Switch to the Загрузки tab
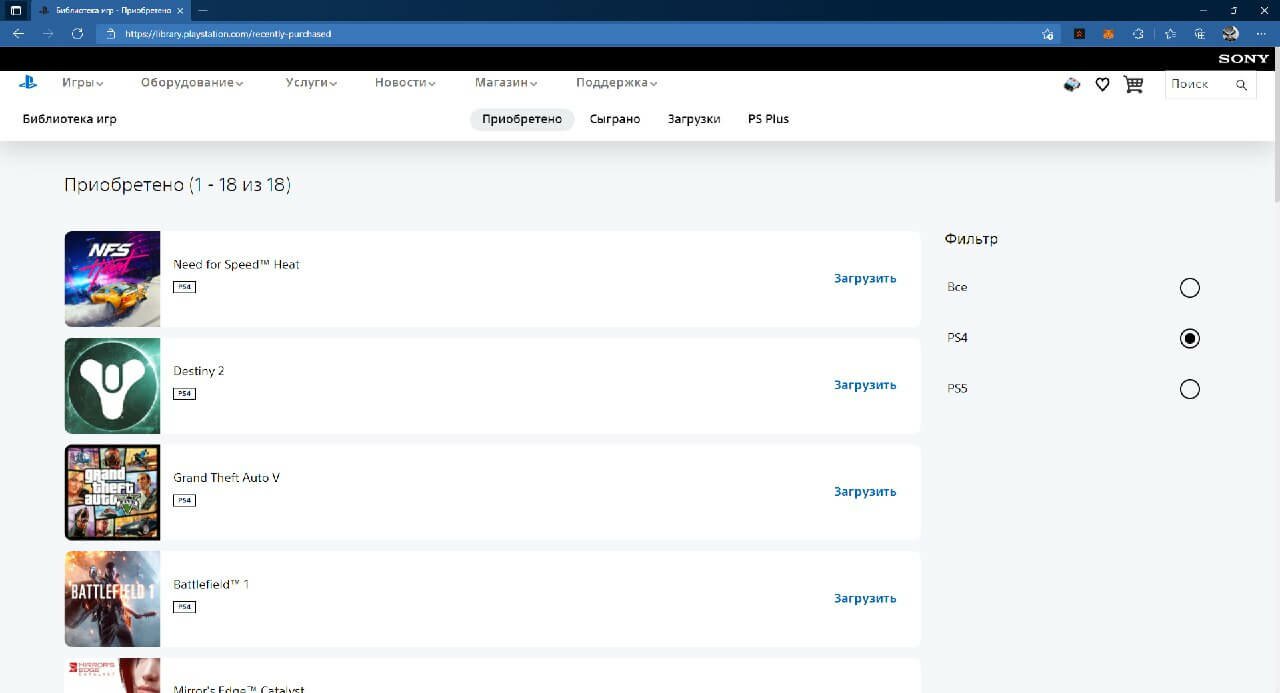 tap(694, 119)
